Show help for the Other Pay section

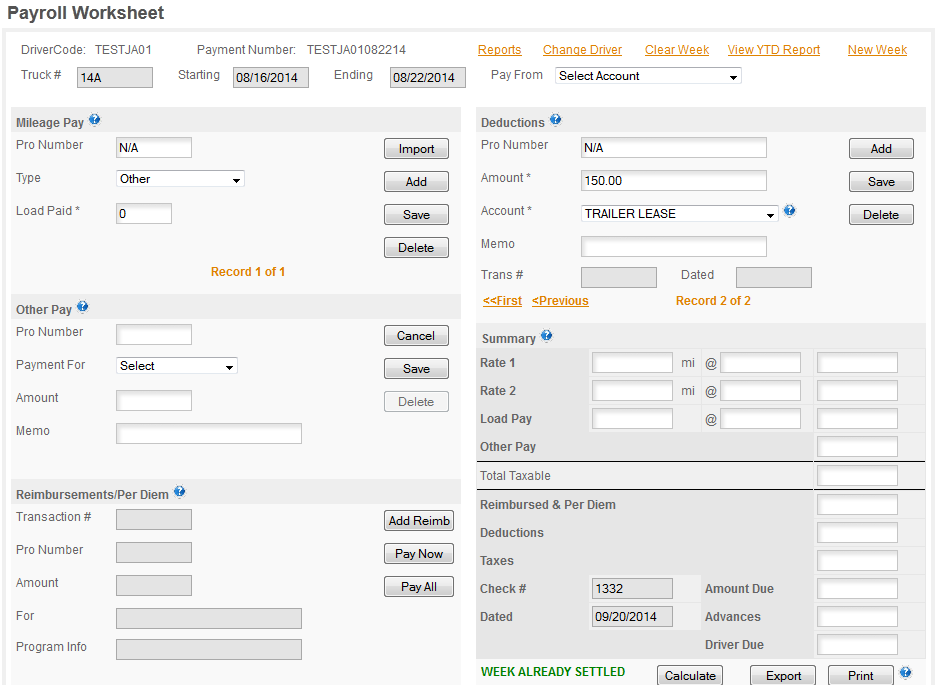(82, 306)
